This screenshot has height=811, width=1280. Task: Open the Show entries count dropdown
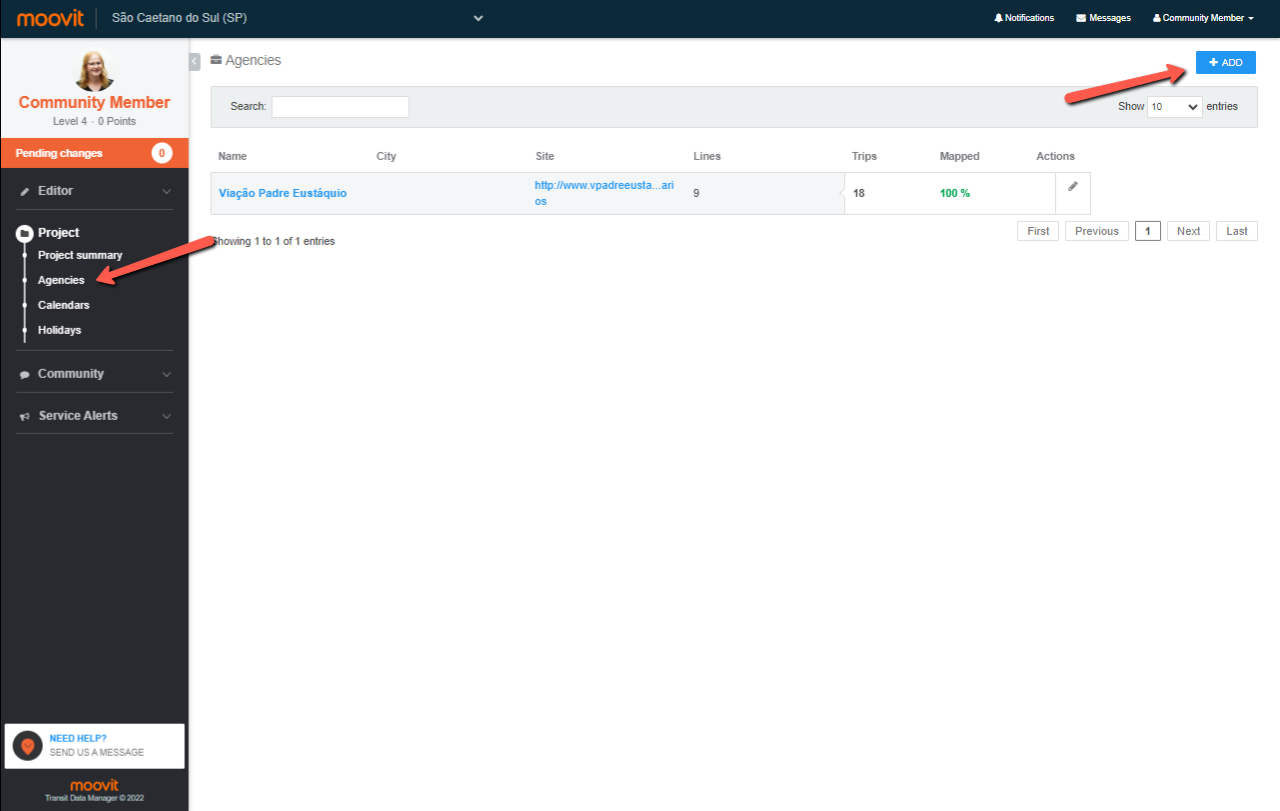click(x=1174, y=107)
